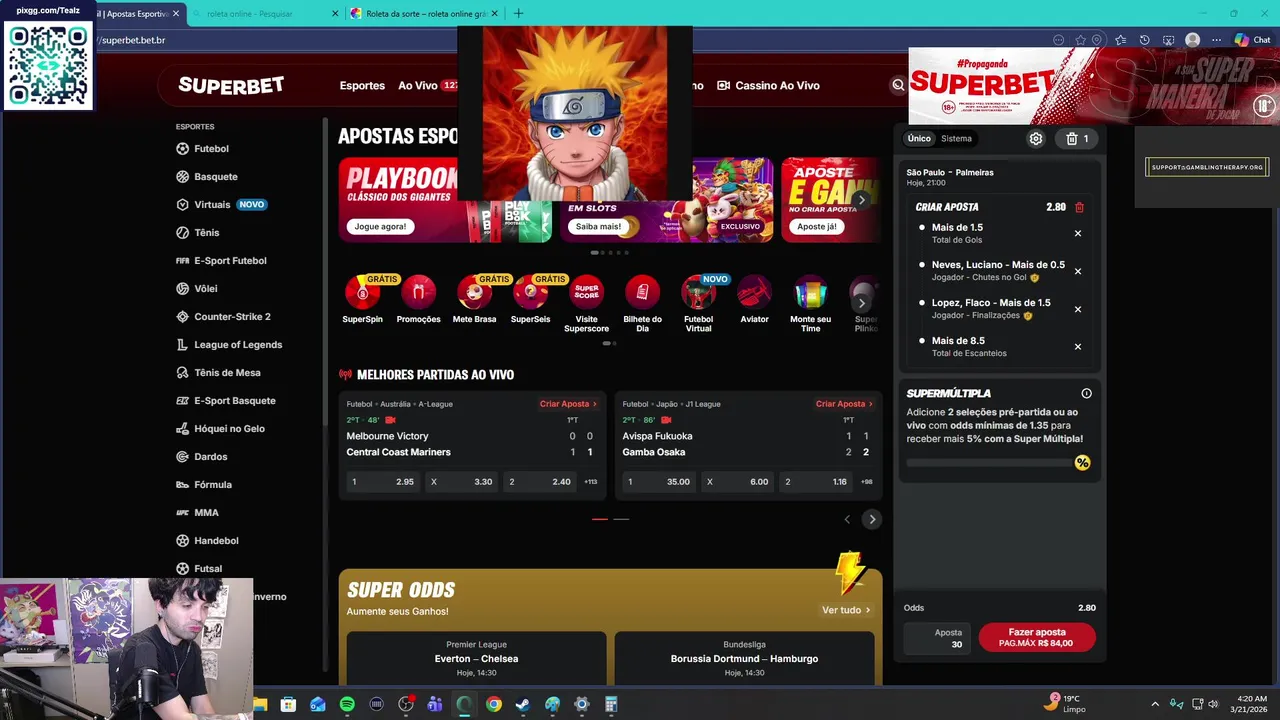Open Google Chrome from the taskbar
This screenshot has width=1280, height=720.
click(x=494, y=704)
